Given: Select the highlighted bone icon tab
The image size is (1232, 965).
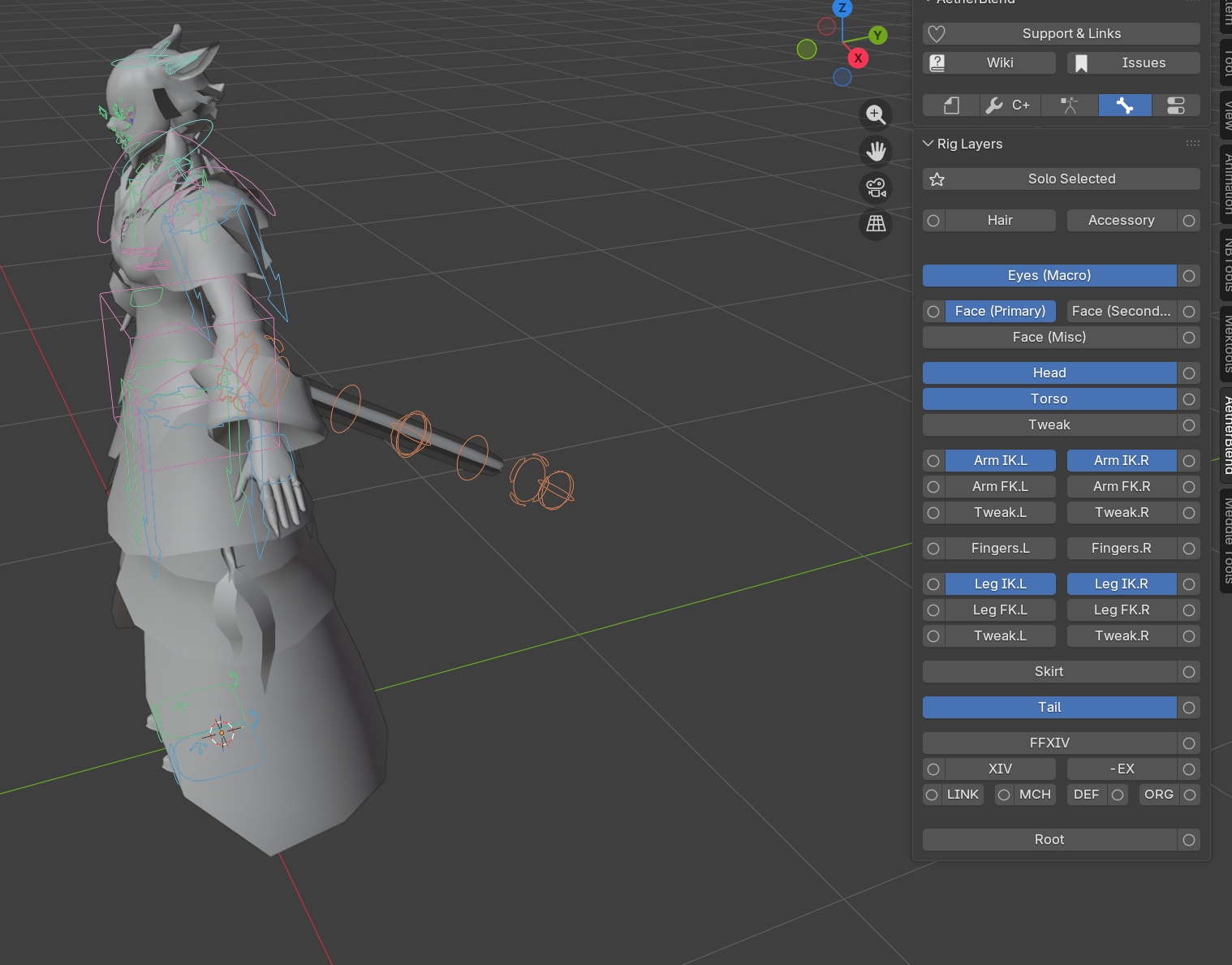Looking at the screenshot, I should click(1125, 106).
